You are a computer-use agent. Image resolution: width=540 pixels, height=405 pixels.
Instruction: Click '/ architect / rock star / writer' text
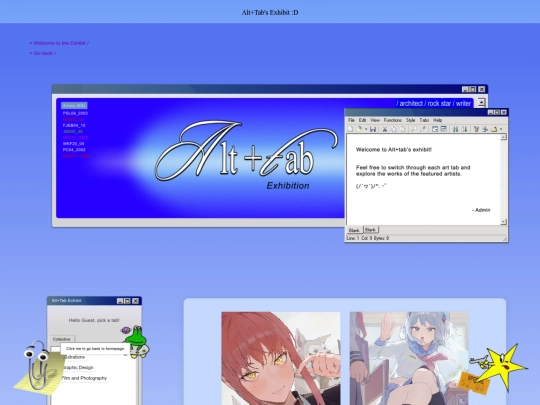click(433, 103)
